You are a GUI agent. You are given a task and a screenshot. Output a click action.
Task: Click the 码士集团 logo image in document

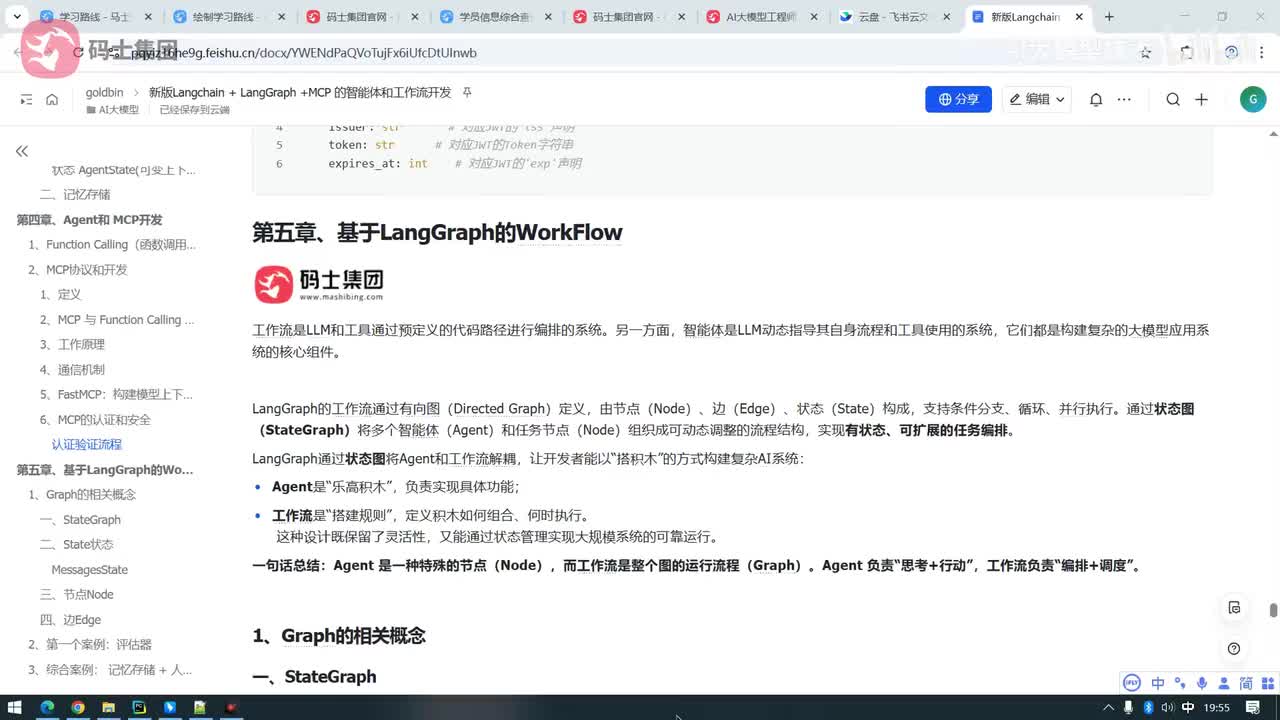(318, 284)
